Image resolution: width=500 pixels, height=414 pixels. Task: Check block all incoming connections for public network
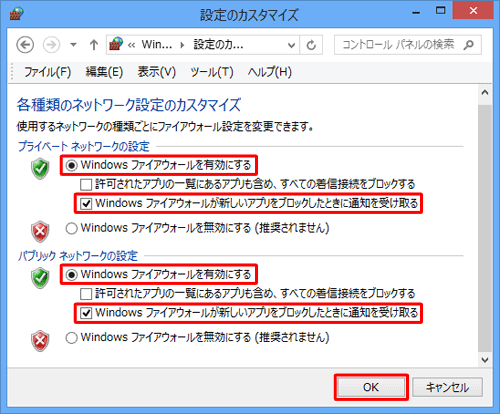[86, 294]
